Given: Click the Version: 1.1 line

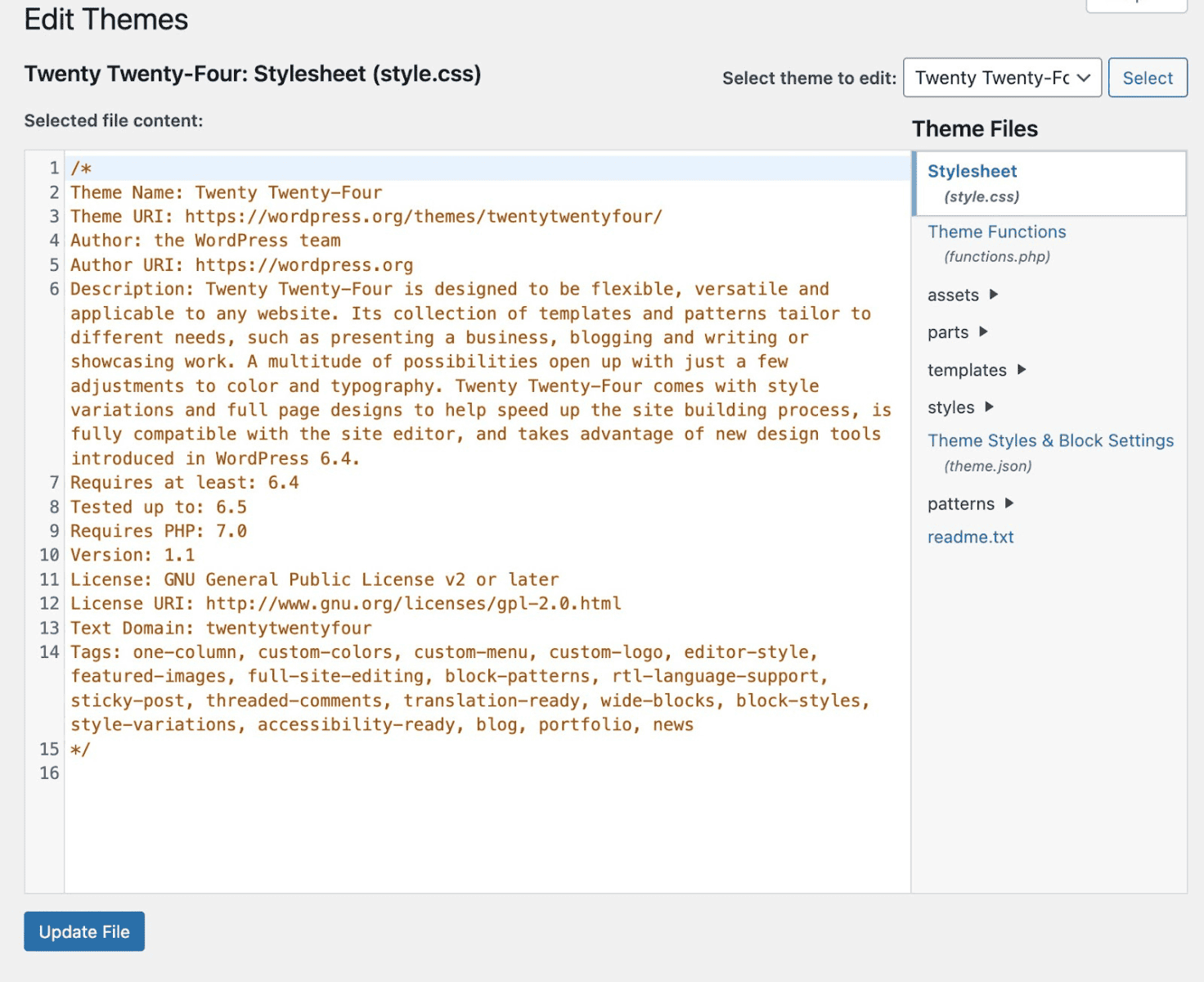Looking at the screenshot, I should click(133, 556).
